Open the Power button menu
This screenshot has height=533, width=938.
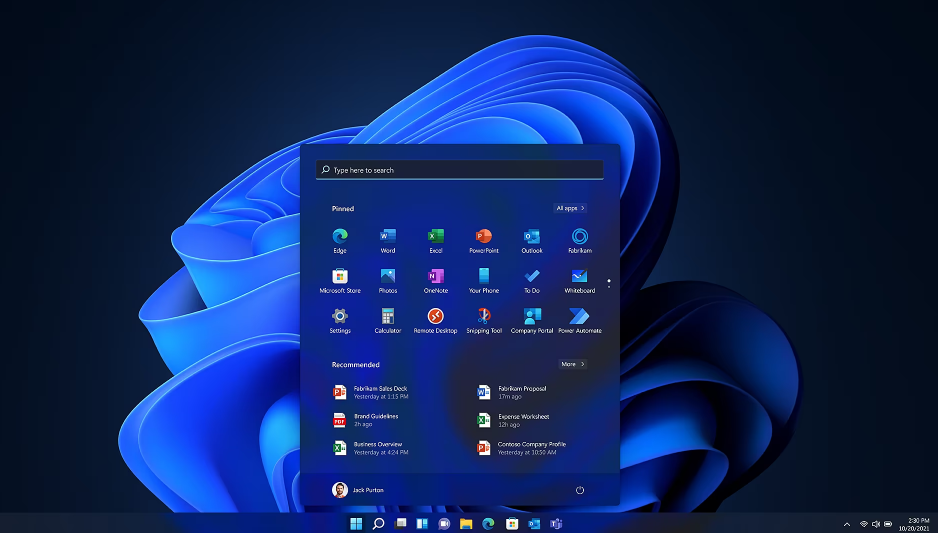(580, 490)
